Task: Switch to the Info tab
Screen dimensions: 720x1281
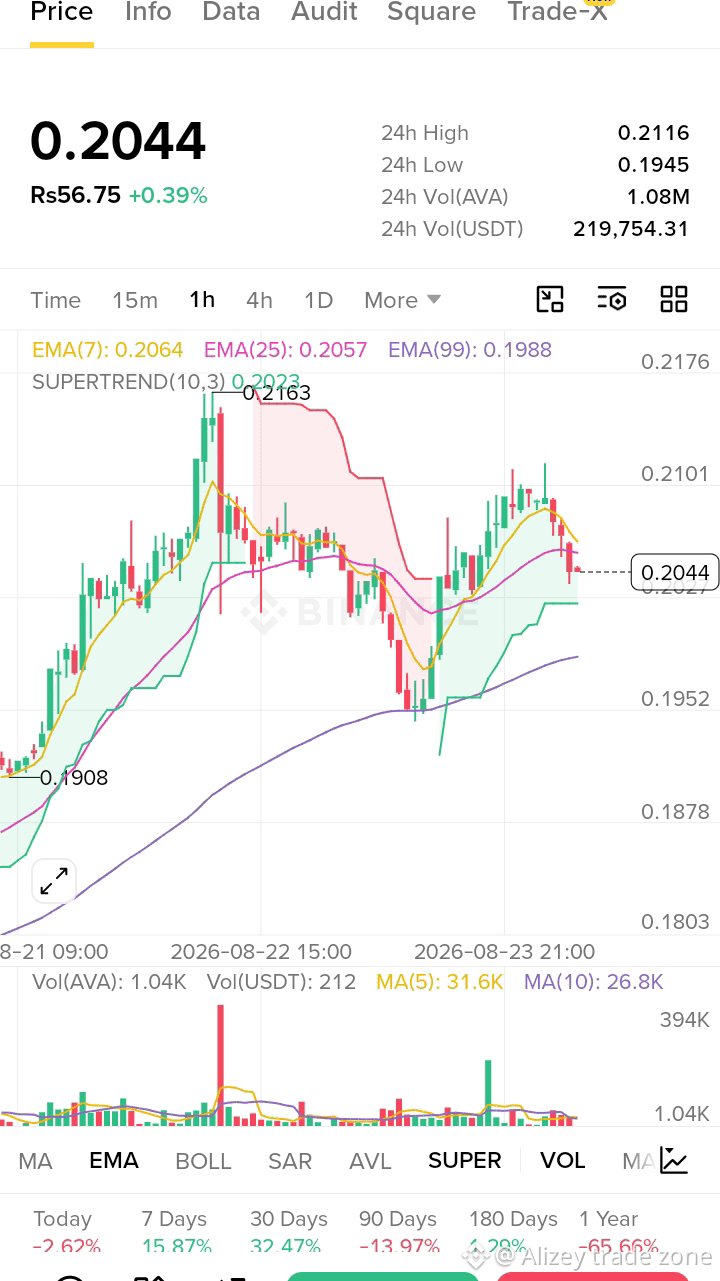Action: [x=148, y=12]
